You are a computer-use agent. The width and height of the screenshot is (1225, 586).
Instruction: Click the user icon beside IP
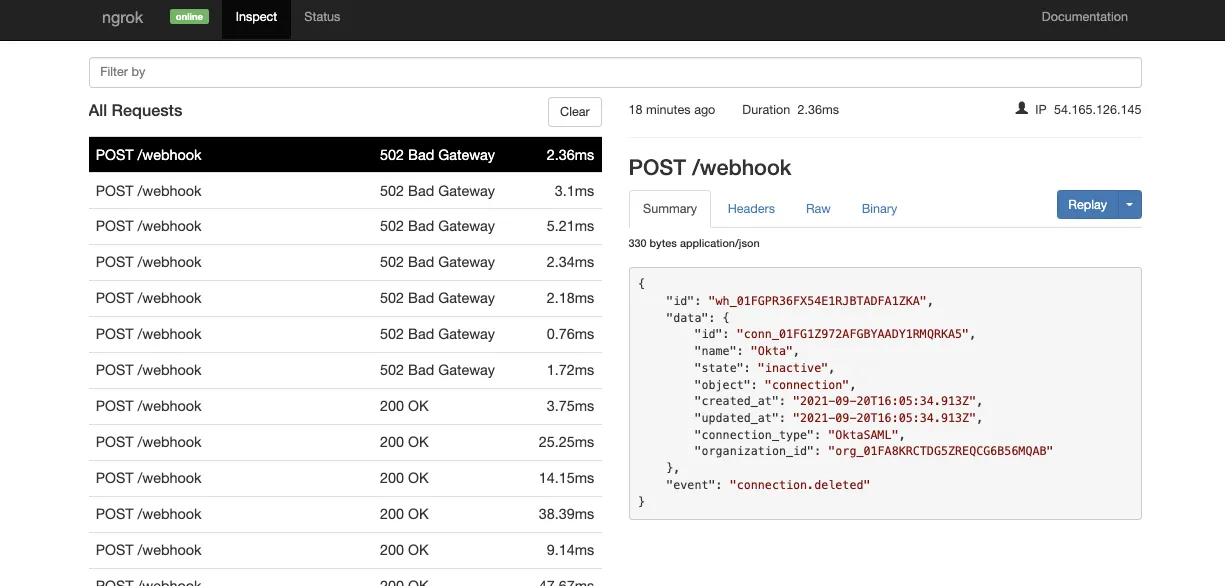coord(1021,109)
